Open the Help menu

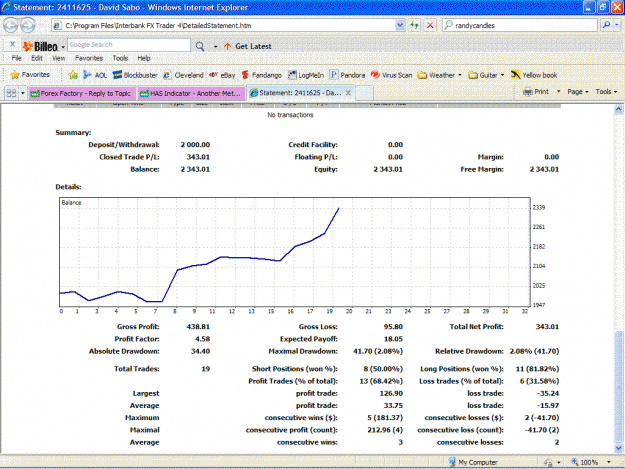tap(144, 58)
